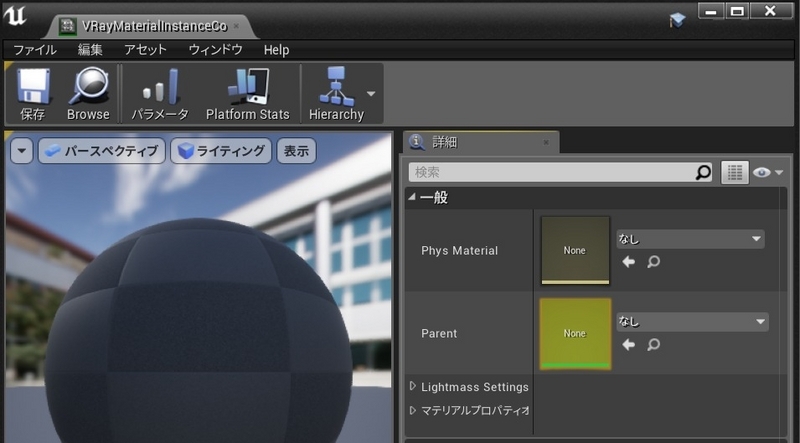Screen dimensions: 800x443
Task: Select the 詳細 panel tab
Action: (x=481, y=142)
